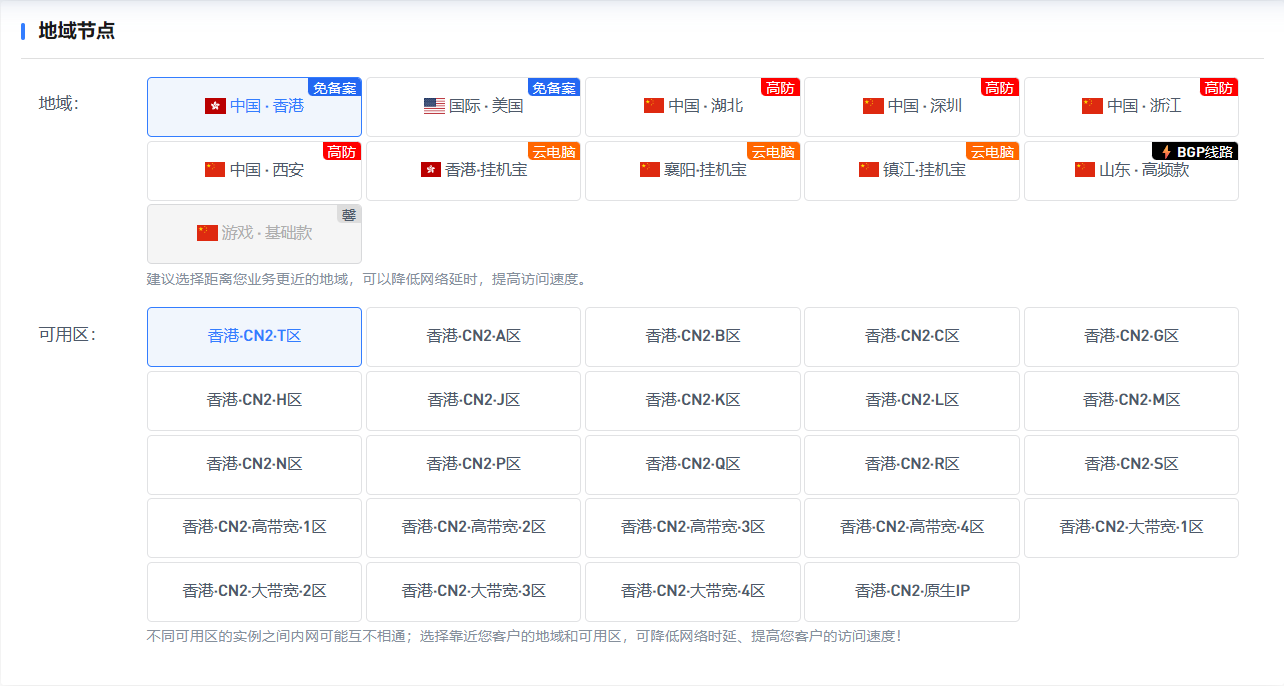This screenshot has width=1284, height=686.
Task: Click the Hong Kong flag on 香港·挂机宝
Action: tap(431, 170)
